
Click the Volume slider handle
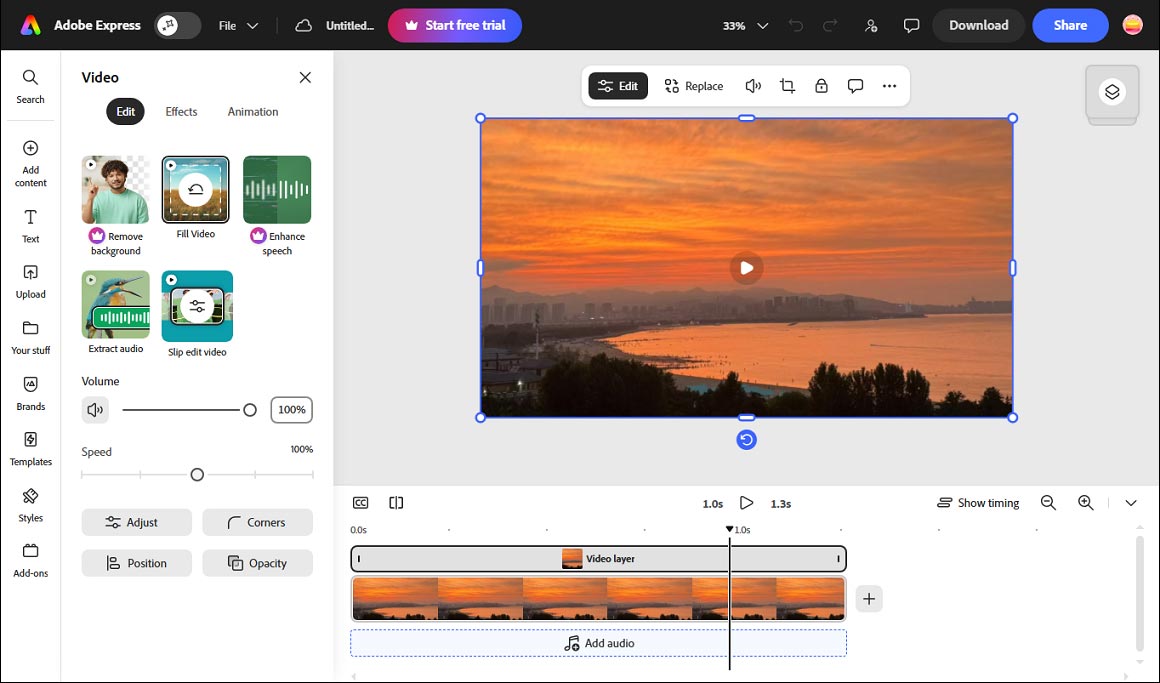point(250,410)
